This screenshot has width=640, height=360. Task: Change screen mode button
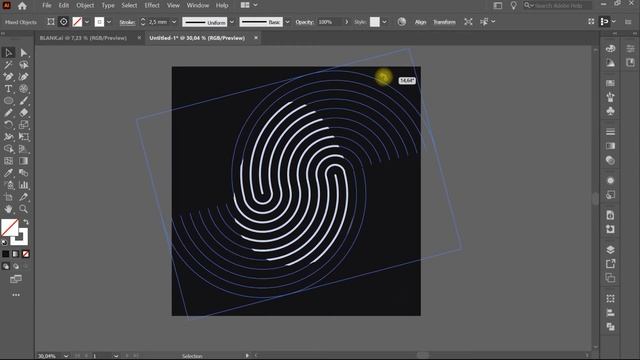16,279
